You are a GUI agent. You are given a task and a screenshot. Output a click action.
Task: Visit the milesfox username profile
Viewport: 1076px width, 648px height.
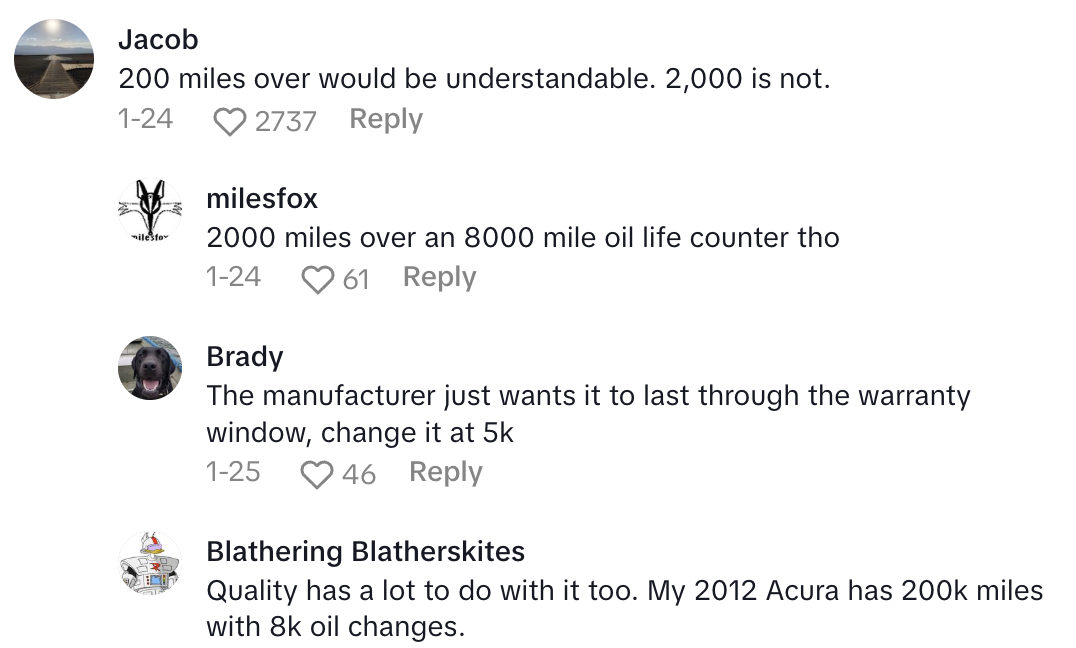coord(262,199)
